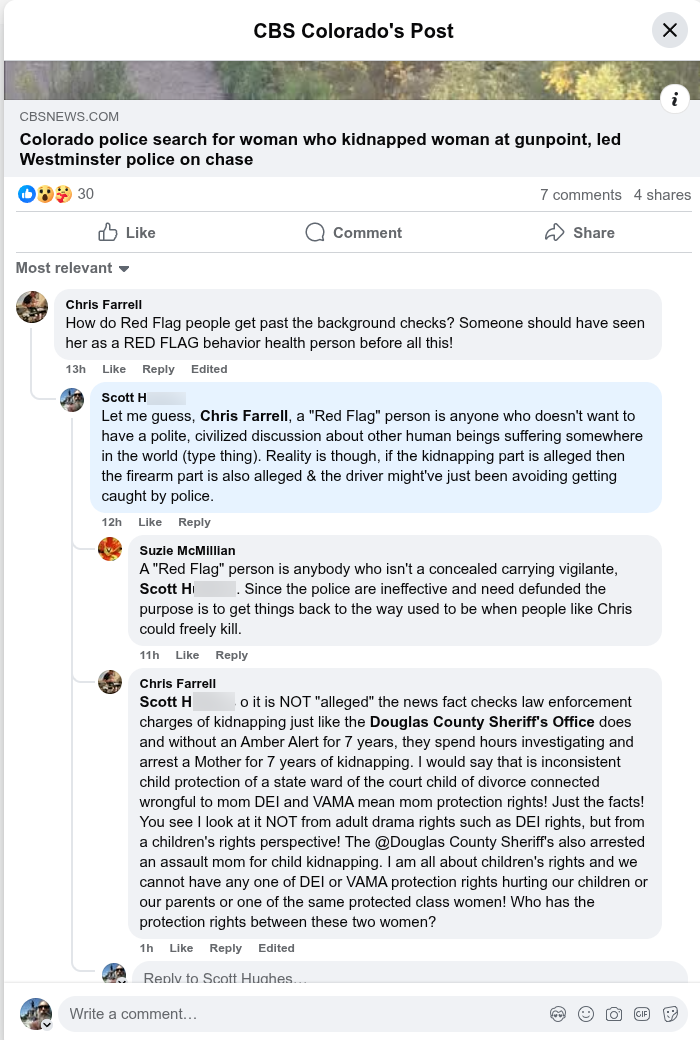Open the post reactions emoji summary
This screenshot has width=700, height=1040.
coord(45,194)
